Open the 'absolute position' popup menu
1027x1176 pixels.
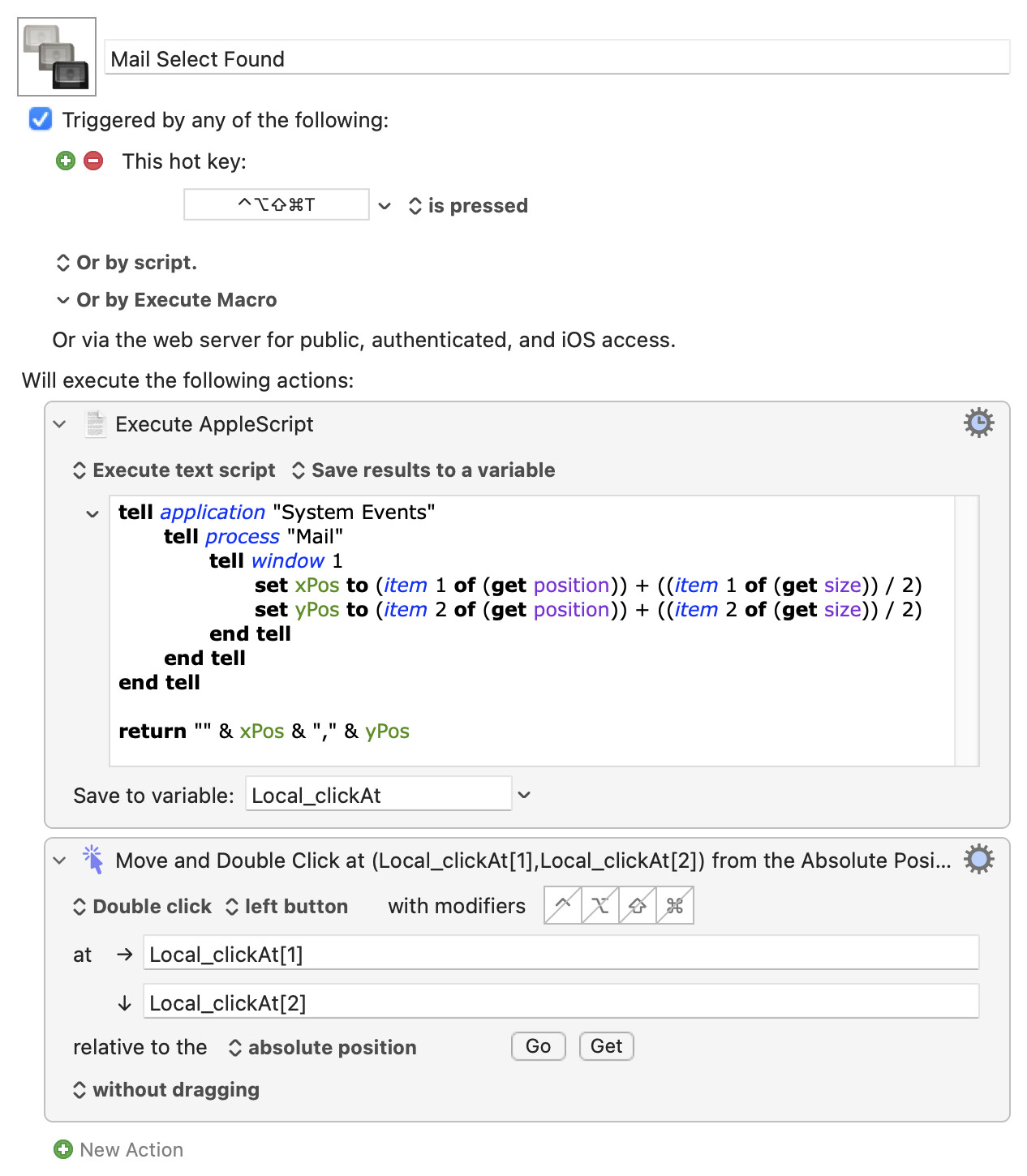[x=323, y=1048]
